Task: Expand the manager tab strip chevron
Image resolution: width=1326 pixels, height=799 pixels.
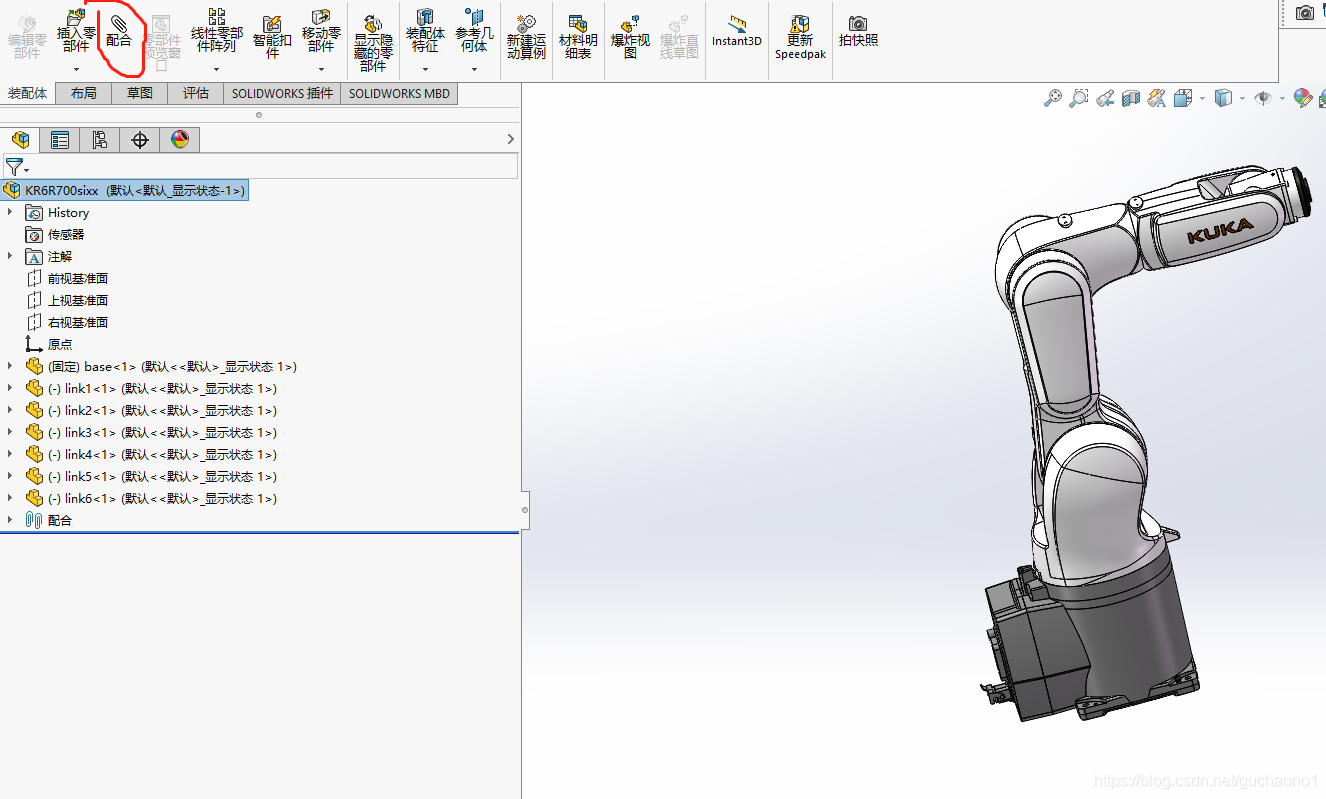Action: click(511, 140)
